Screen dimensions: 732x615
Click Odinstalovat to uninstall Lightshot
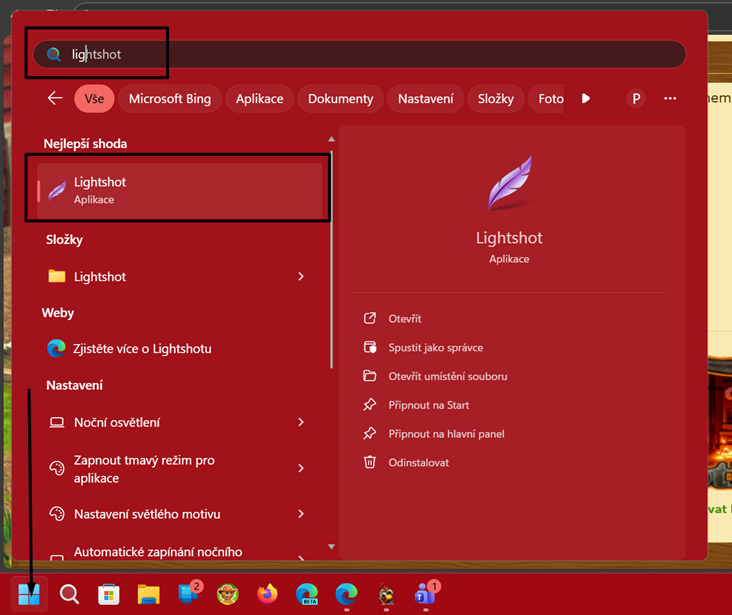point(418,463)
